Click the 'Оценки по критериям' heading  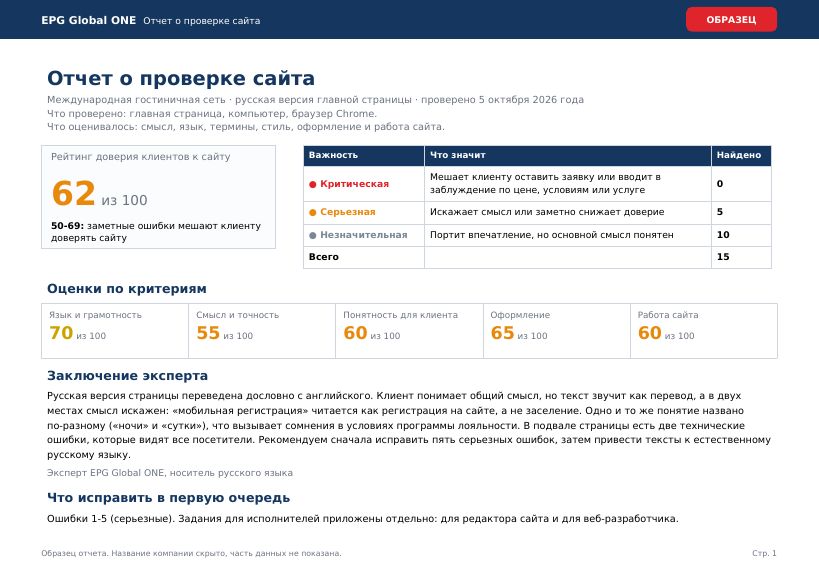click(x=127, y=289)
